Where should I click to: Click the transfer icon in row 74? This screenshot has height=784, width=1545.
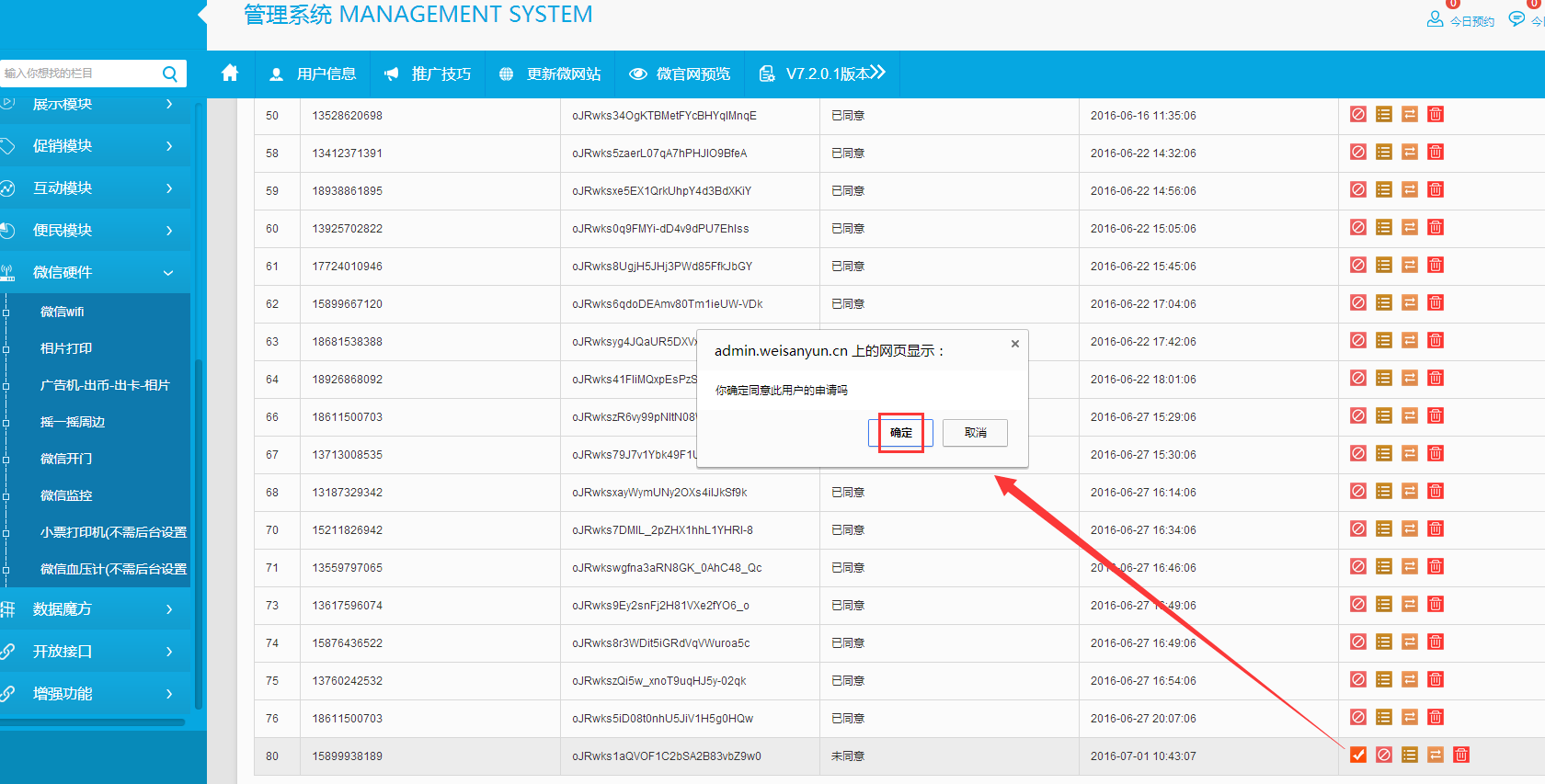pyautogui.click(x=1410, y=642)
